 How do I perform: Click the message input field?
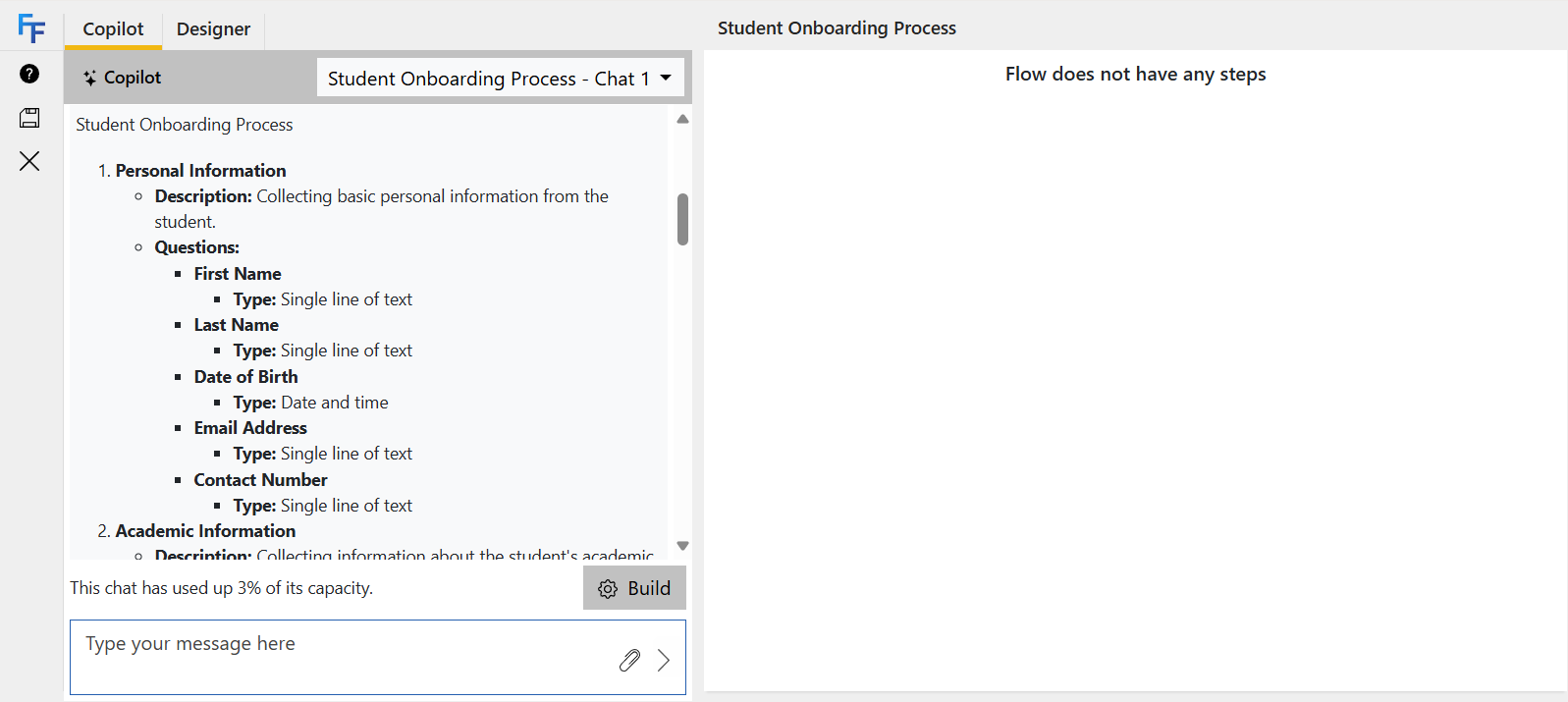[378, 657]
